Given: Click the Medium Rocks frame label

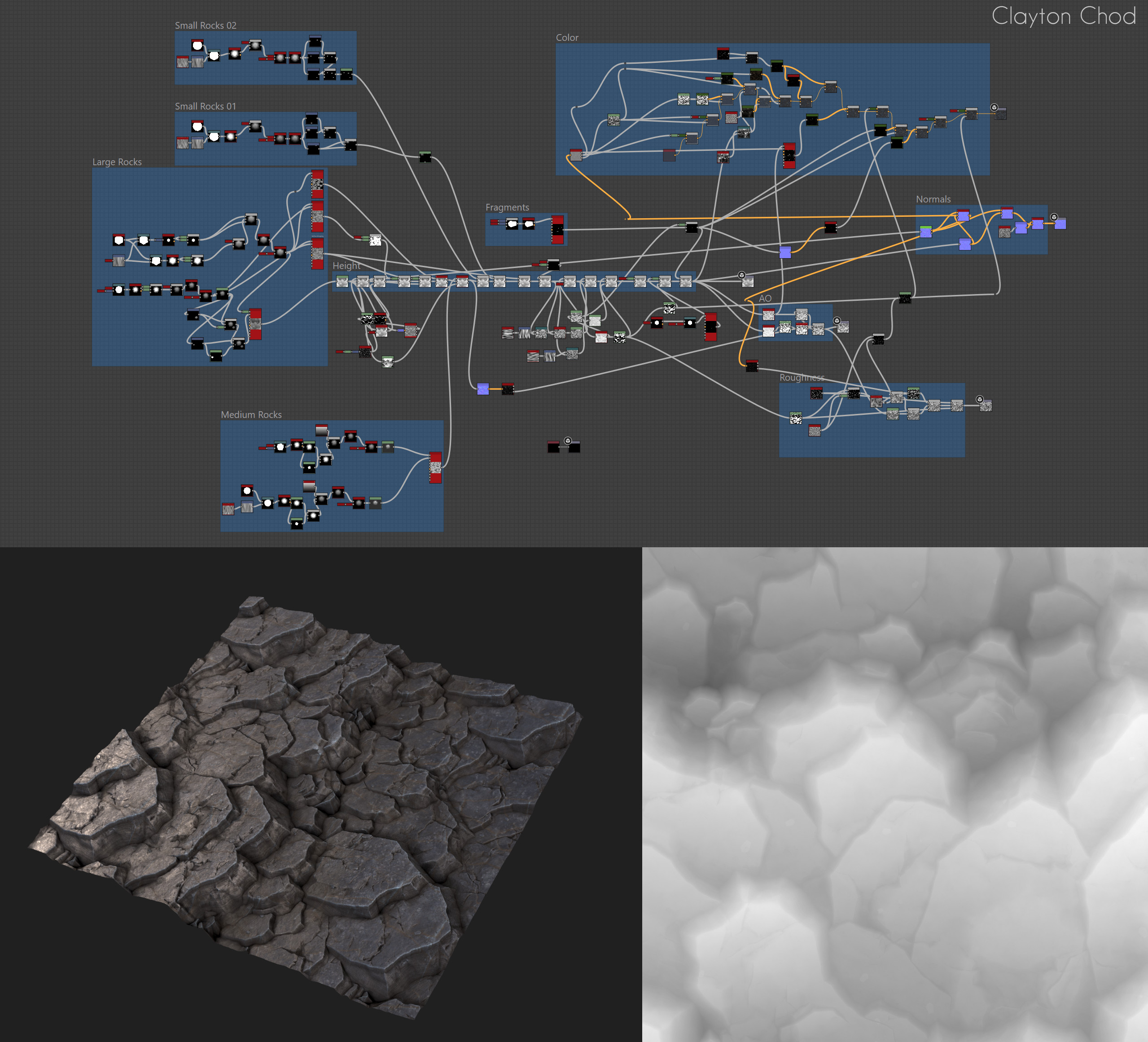Looking at the screenshot, I should [x=251, y=415].
